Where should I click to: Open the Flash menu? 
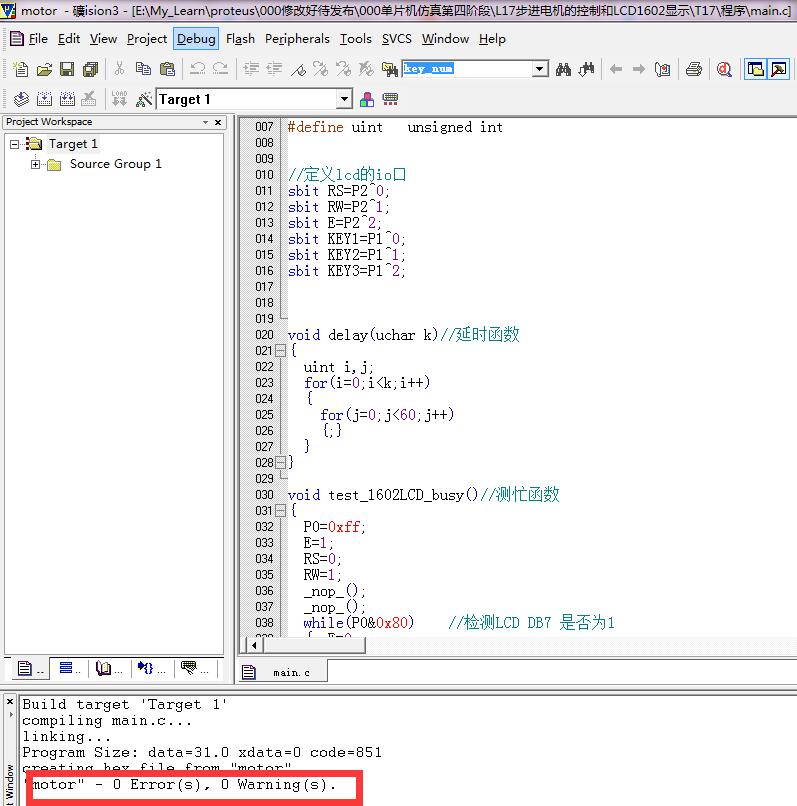point(240,39)
